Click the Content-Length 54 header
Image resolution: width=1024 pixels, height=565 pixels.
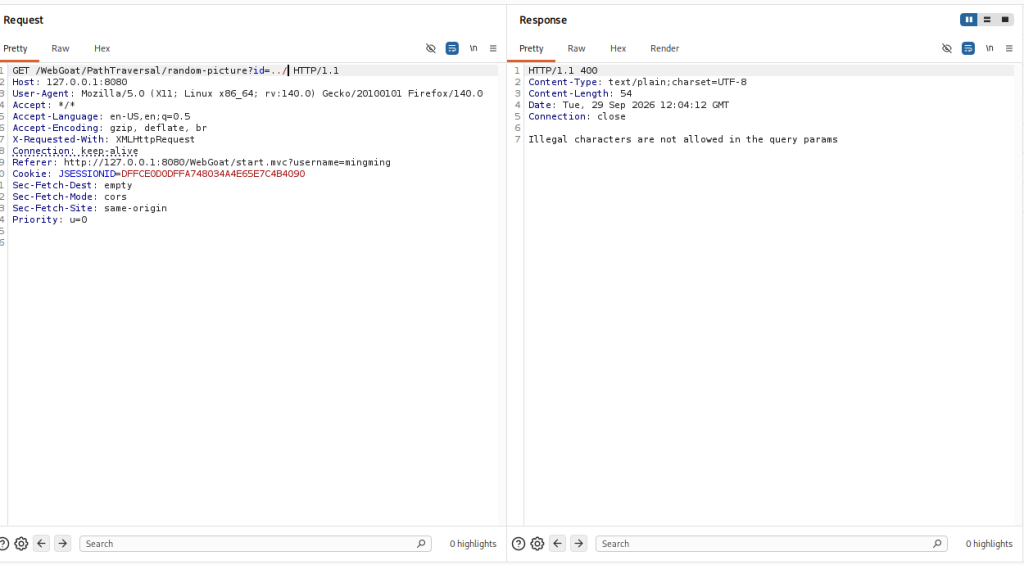click(580, 93)
